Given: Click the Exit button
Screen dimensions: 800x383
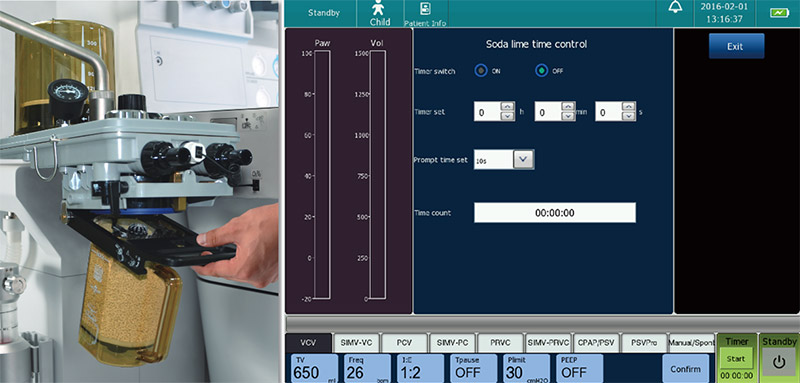Looking at the screenshot, I should [x=736, y=46].
